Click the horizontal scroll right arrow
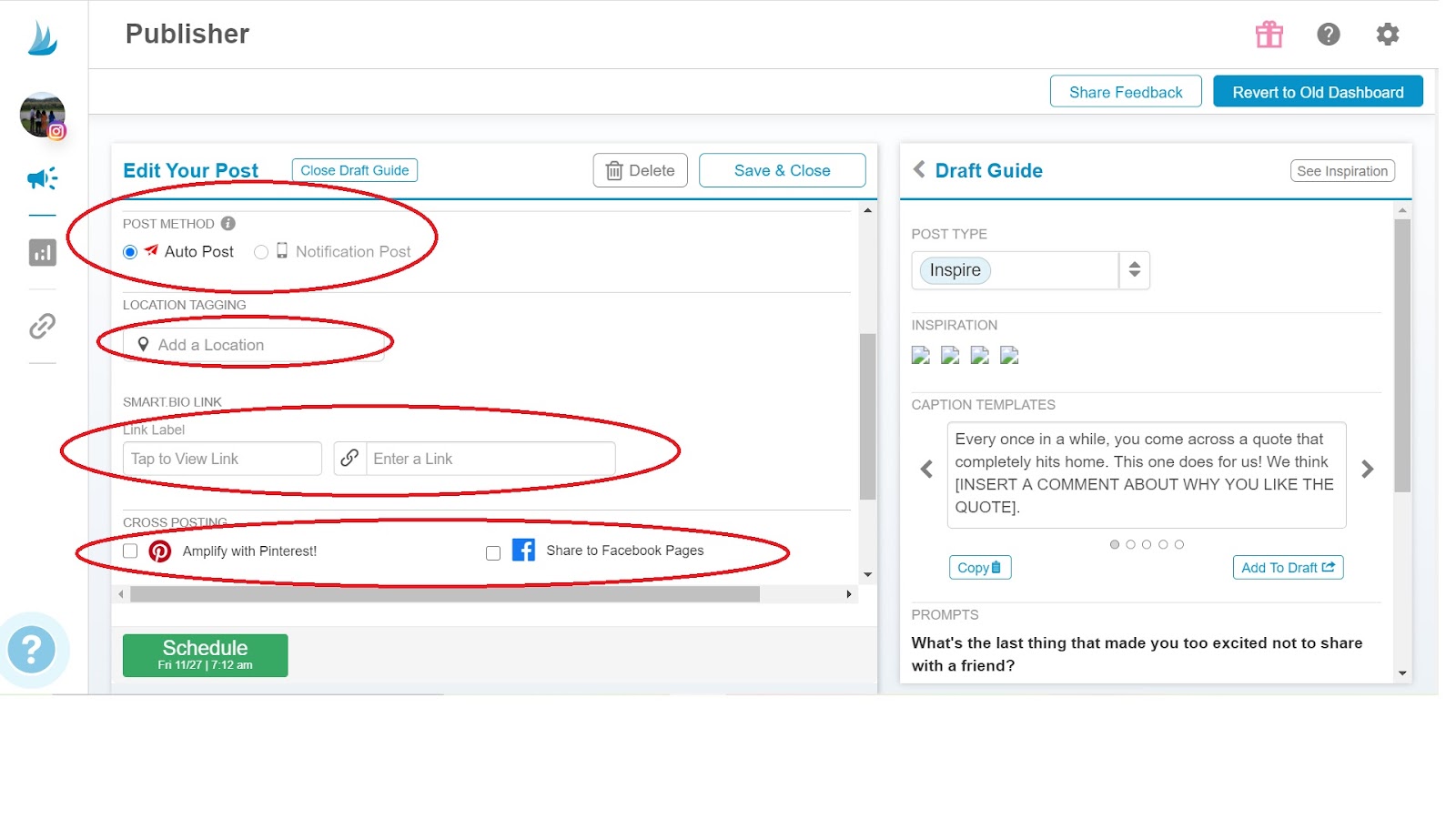 pyautogui.click(x=849, y=594)
